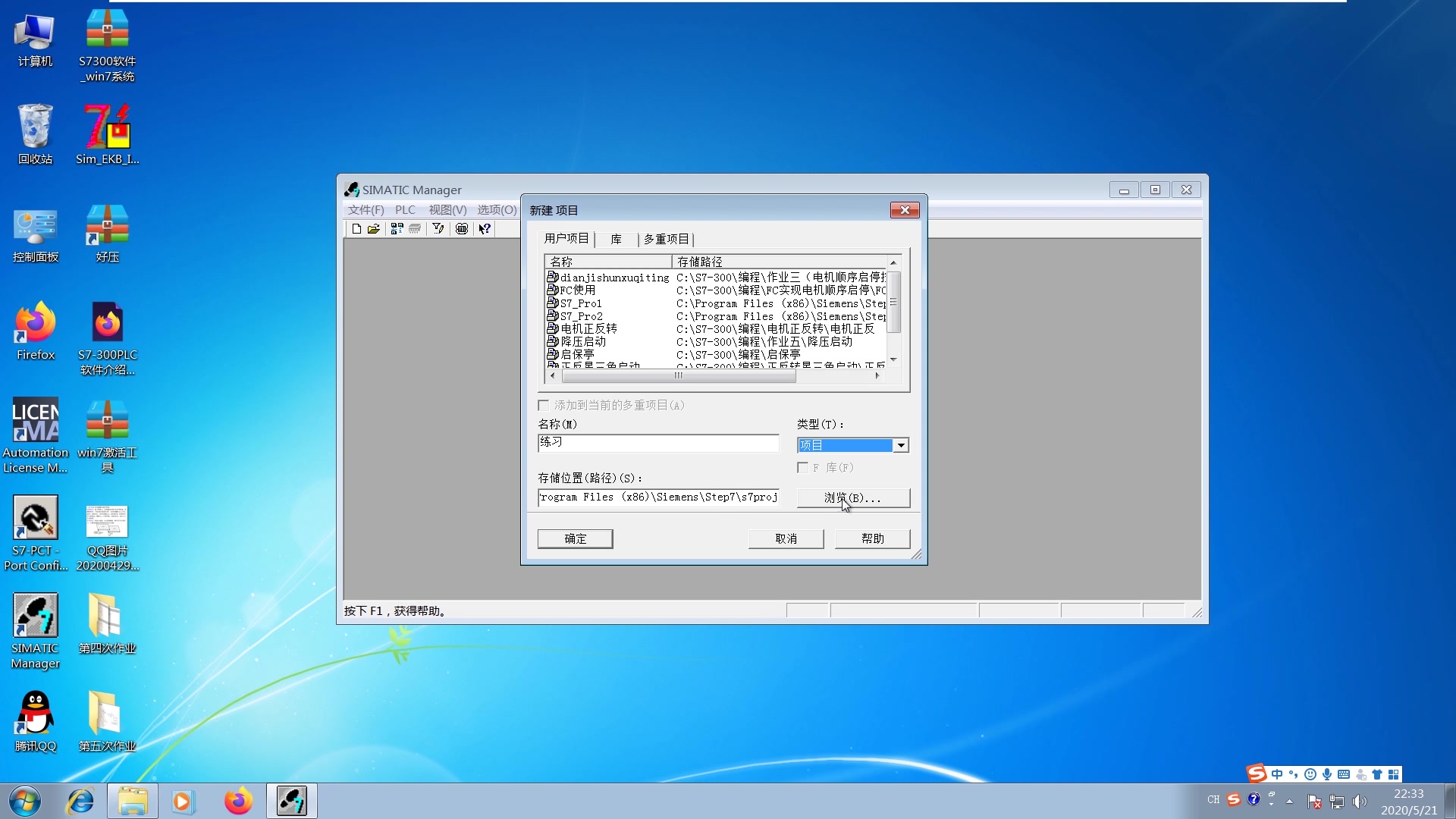Open the 选项(O) menu
The height and width of the screenshot is (819, 1456).
pos(497,210)
